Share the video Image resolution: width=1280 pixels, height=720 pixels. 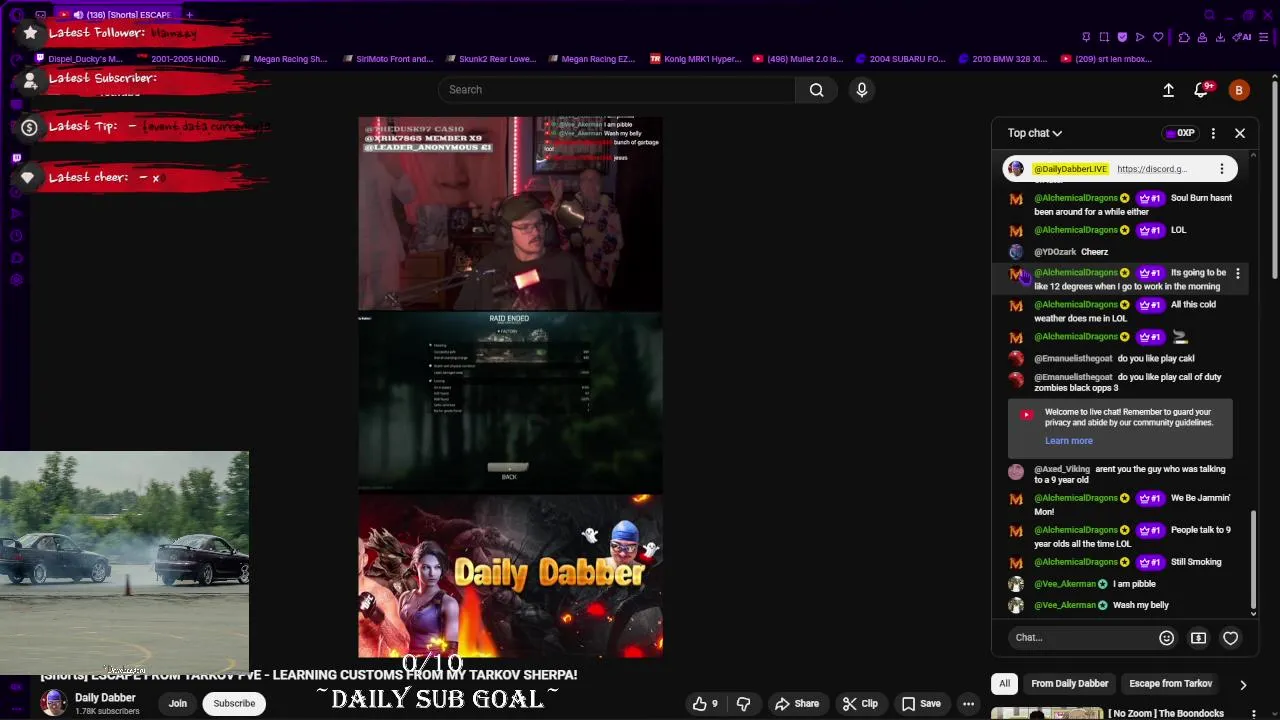click(797, 704)
